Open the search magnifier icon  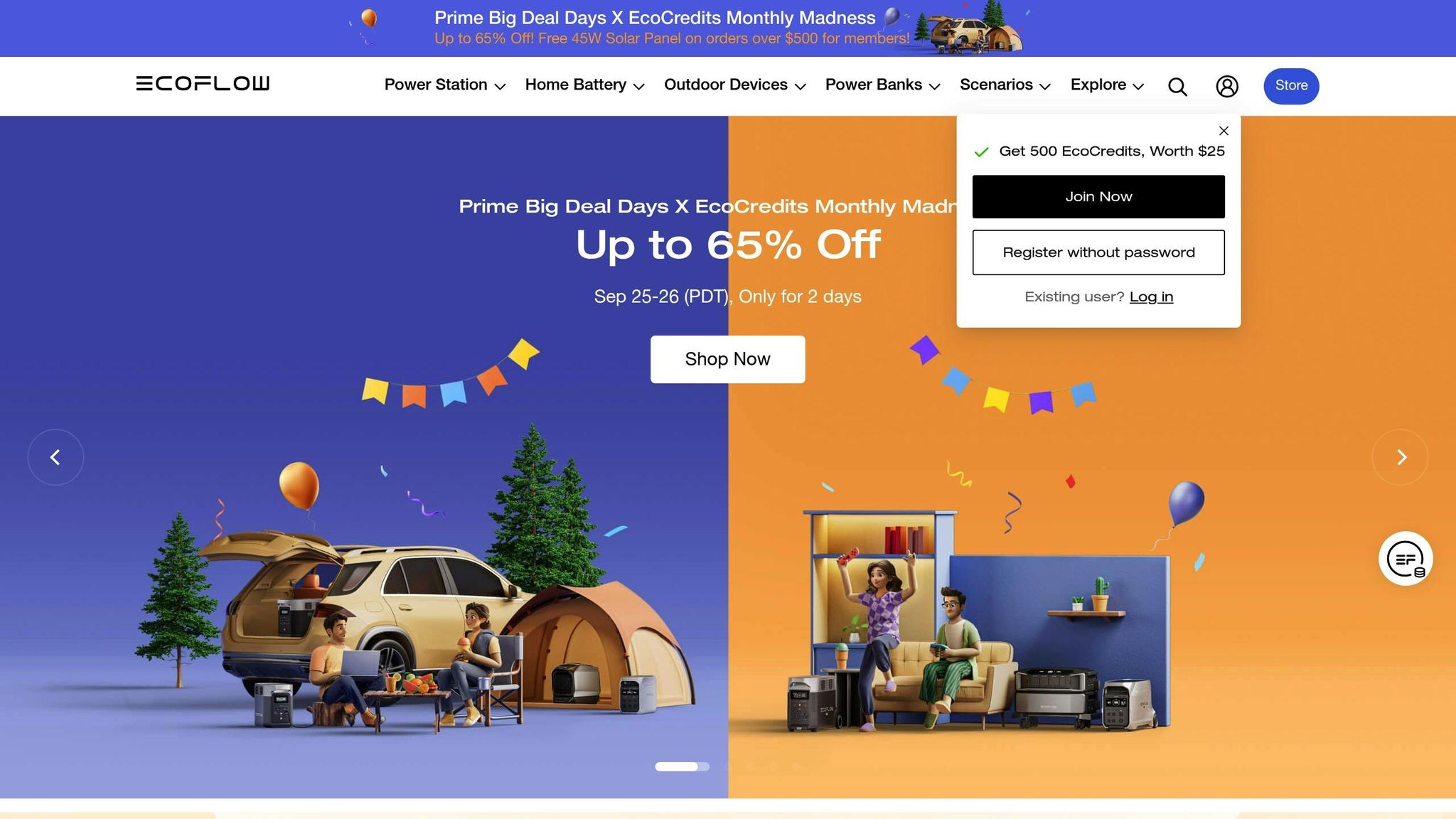tap(1177, 87)
